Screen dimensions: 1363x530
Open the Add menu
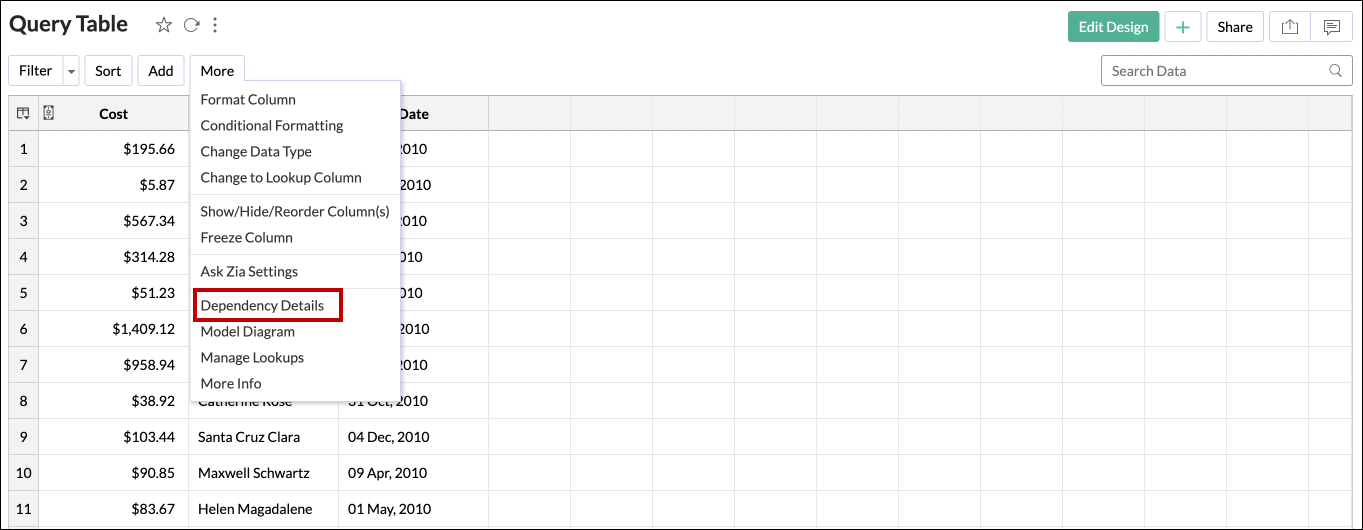click(161, 71)
